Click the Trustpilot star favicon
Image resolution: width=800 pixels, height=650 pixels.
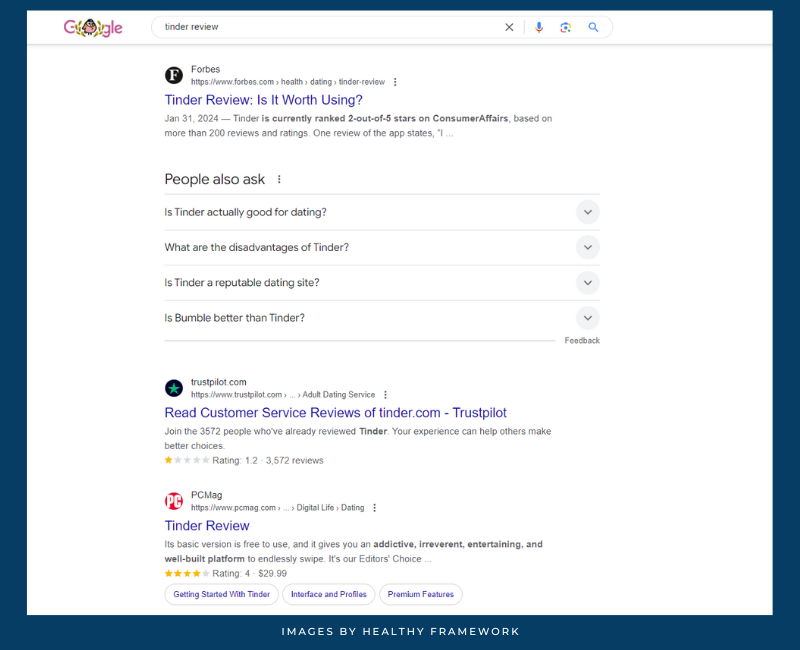[174, 388]
